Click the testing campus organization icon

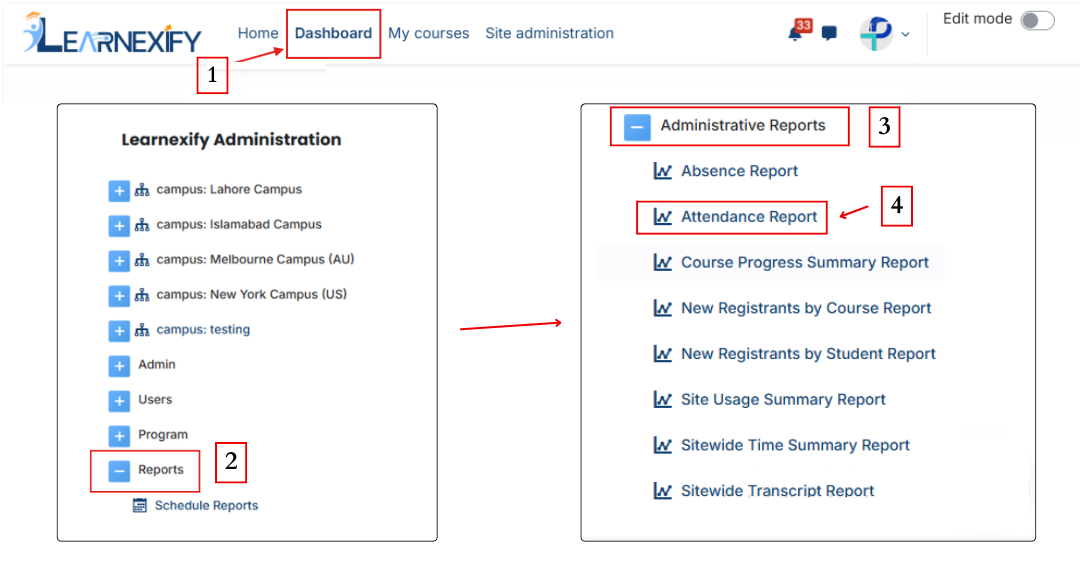pos(142,331)
